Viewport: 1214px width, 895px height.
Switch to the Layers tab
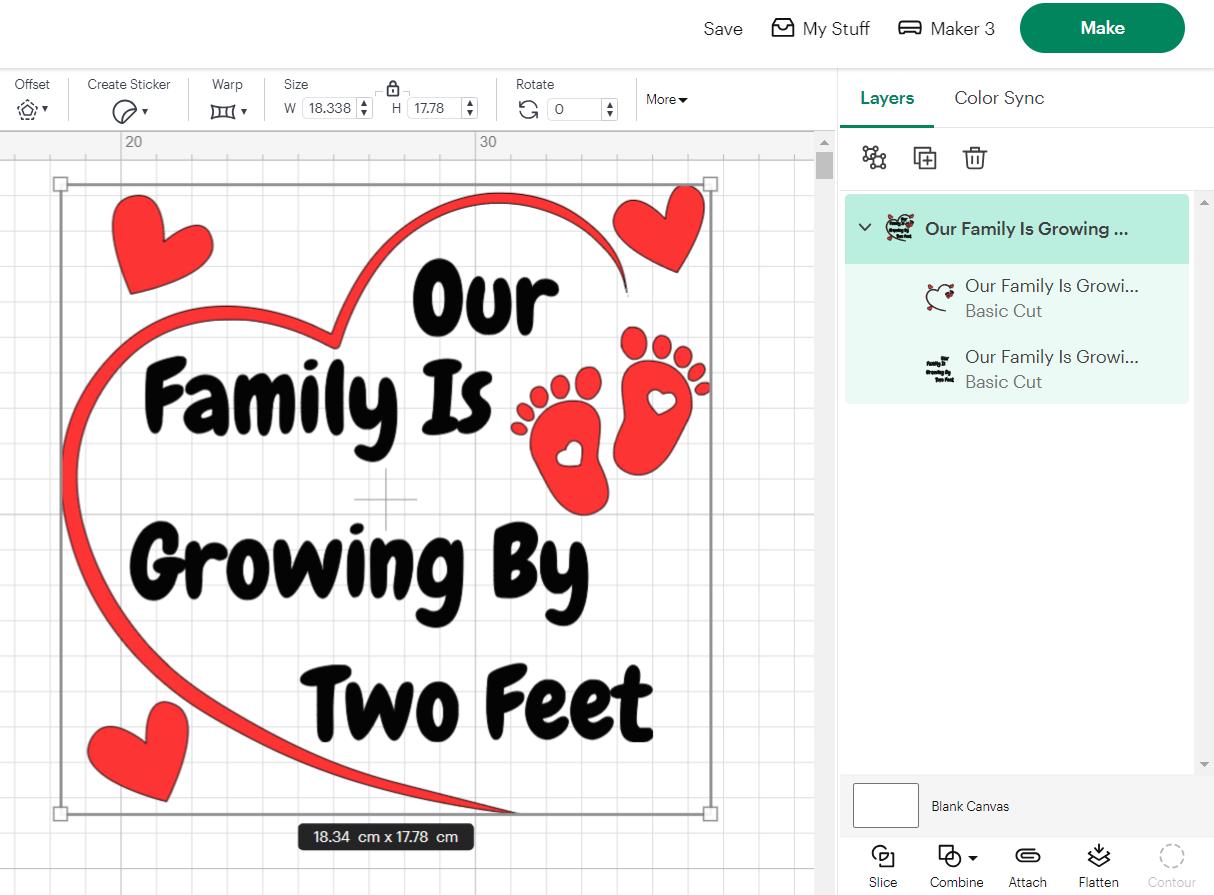(x=886, y=98)
